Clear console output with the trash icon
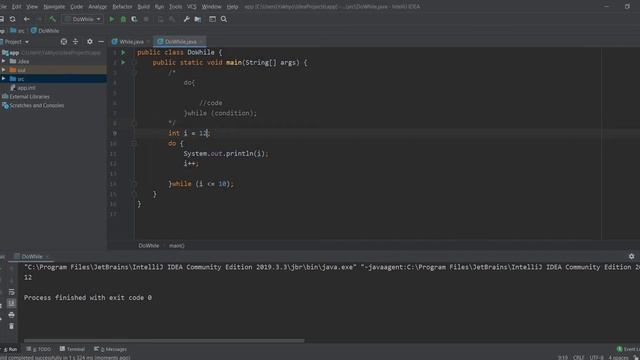640x360 pixels. click(11, 326)
